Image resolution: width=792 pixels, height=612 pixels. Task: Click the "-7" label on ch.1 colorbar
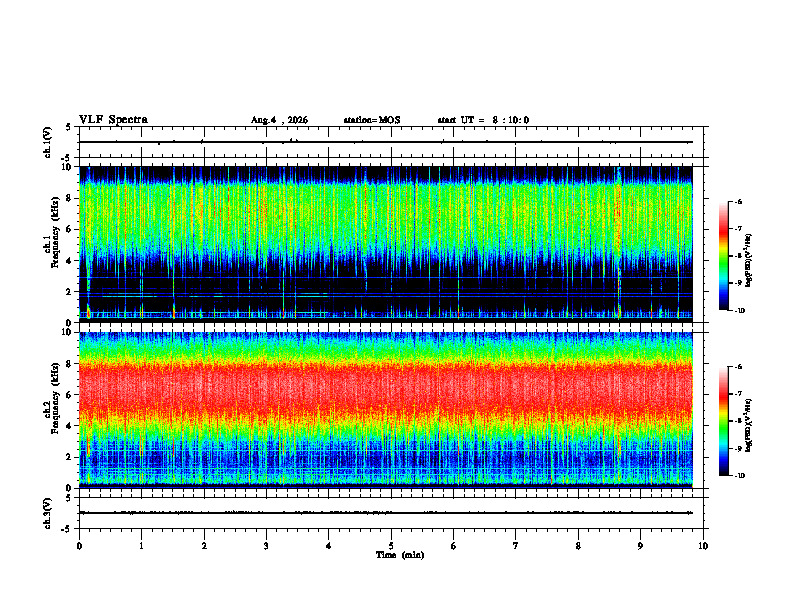click(x=738, y=229)
